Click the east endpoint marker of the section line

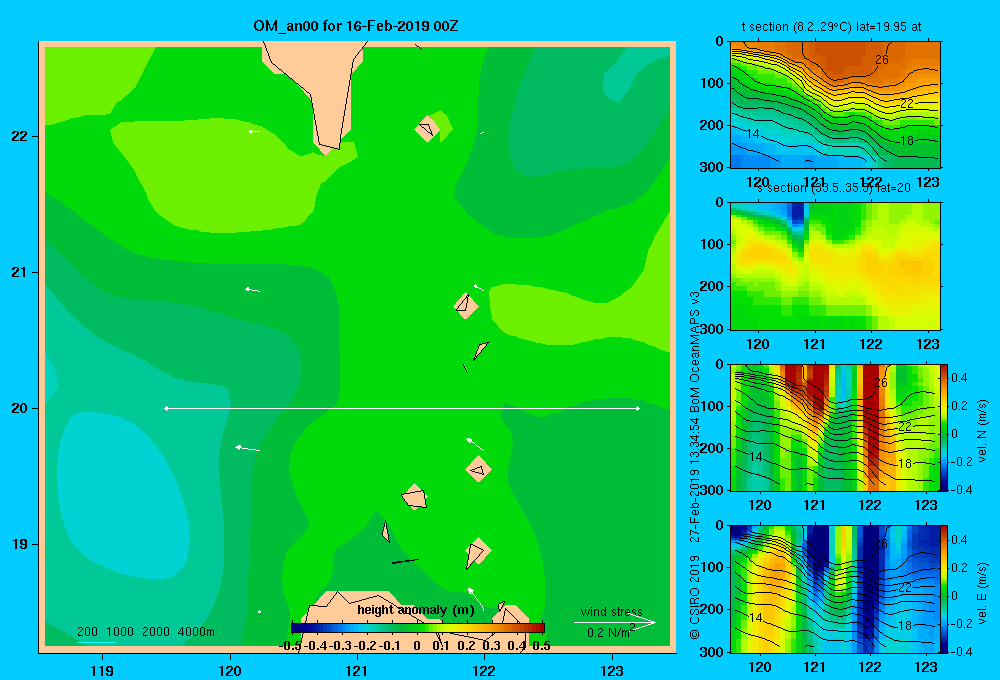[637, 408]
